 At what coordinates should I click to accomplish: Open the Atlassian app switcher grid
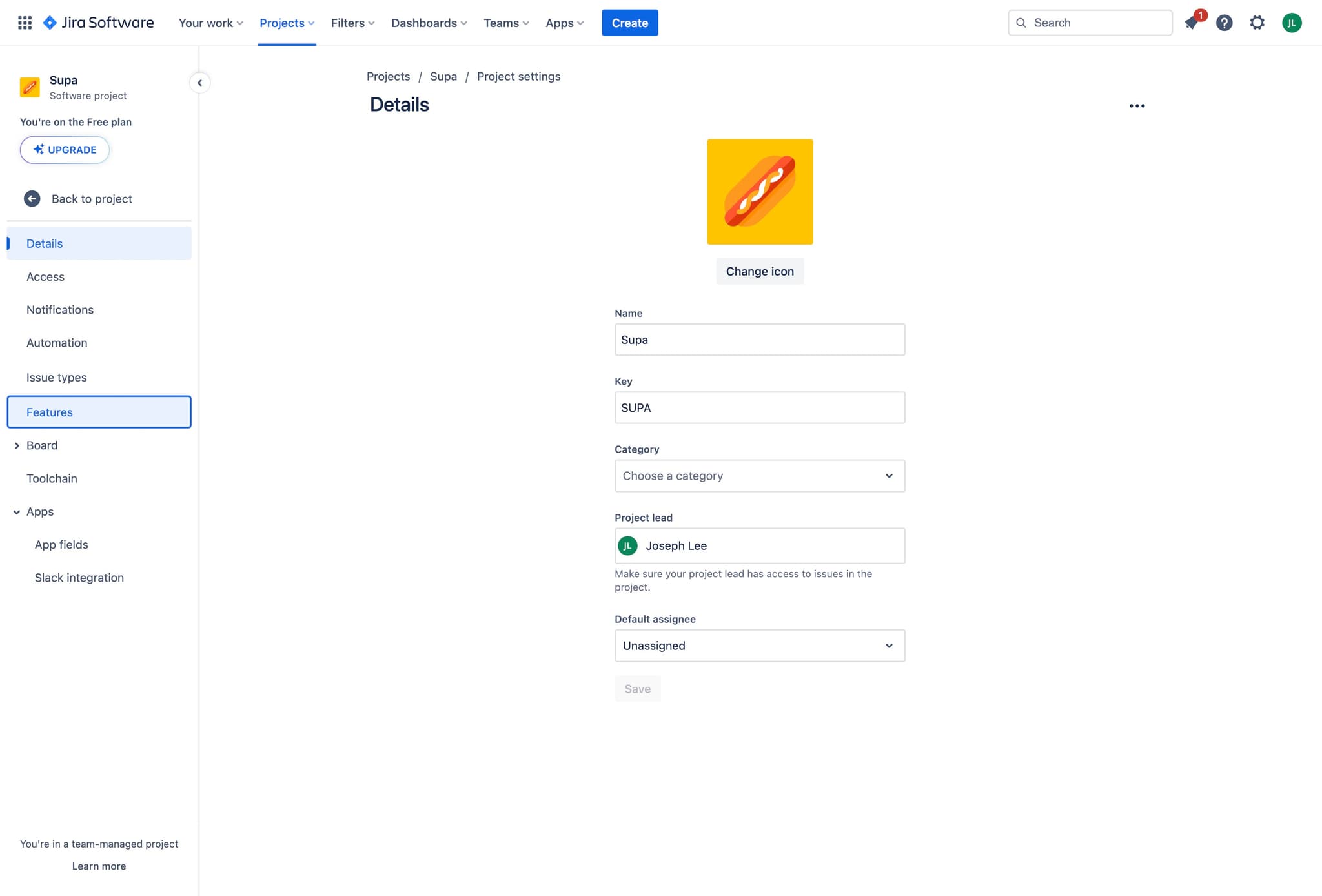25,22
